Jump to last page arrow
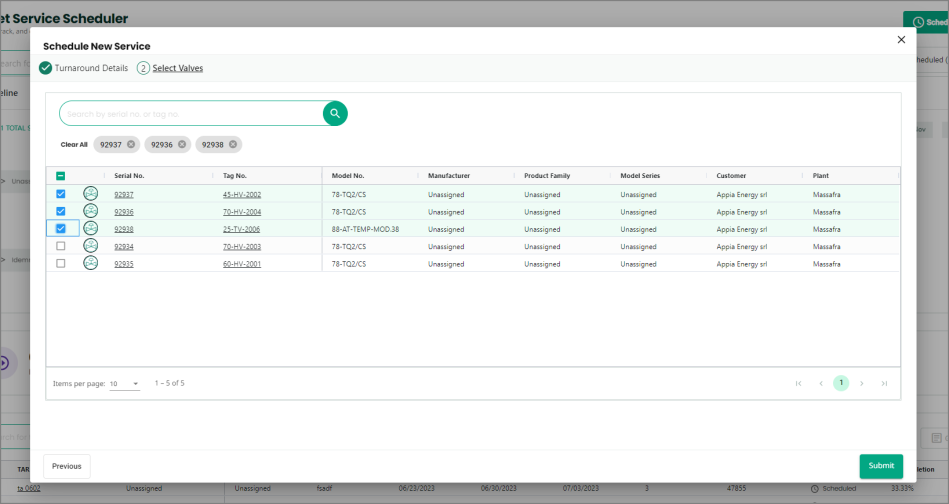 884,383
